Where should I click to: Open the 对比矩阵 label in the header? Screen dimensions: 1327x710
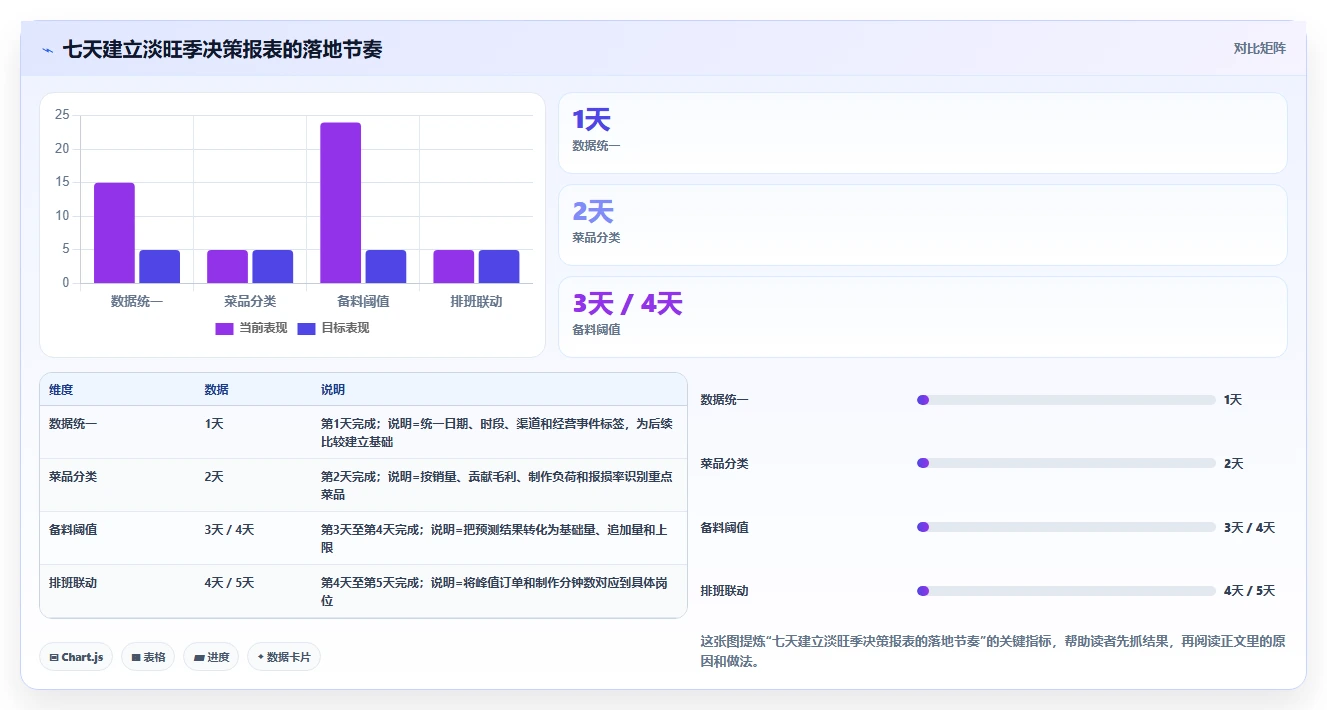pos(1259,48)
